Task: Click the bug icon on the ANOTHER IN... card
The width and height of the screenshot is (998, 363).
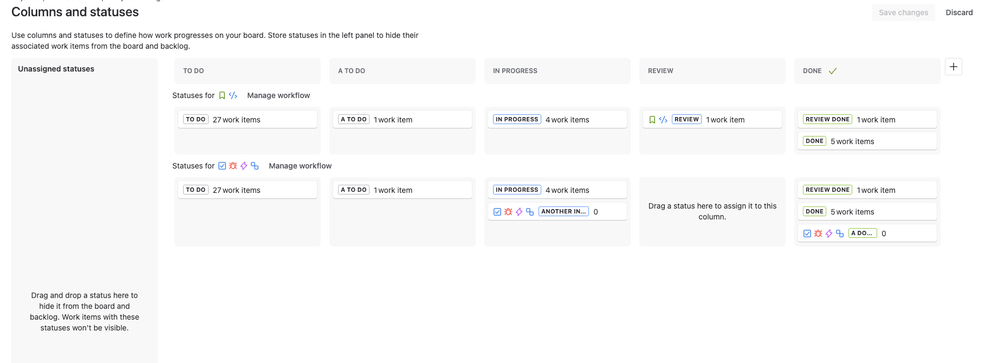Action: (508, 211)
